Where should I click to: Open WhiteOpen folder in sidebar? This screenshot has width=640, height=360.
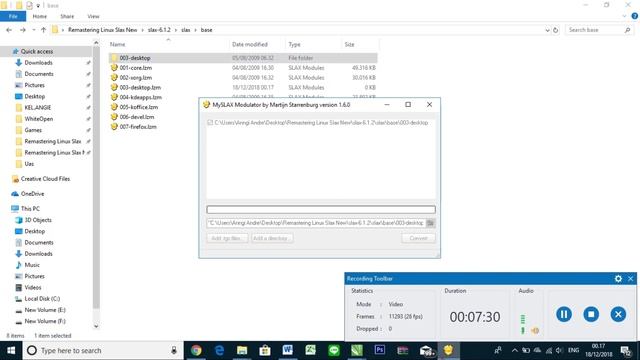click(39, 119)
